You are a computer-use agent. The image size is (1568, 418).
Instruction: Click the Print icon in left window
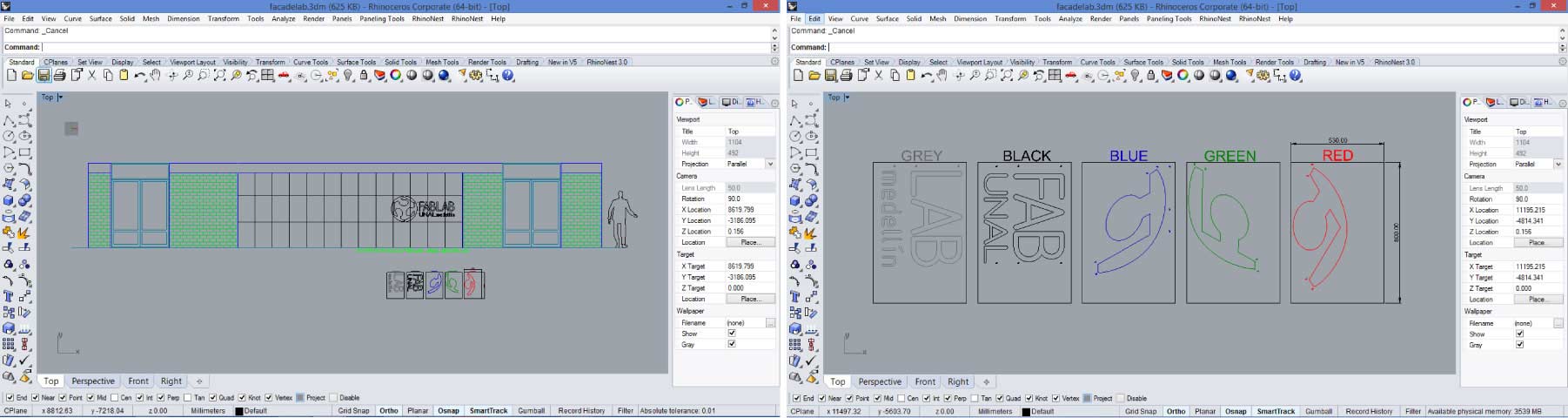59,76
